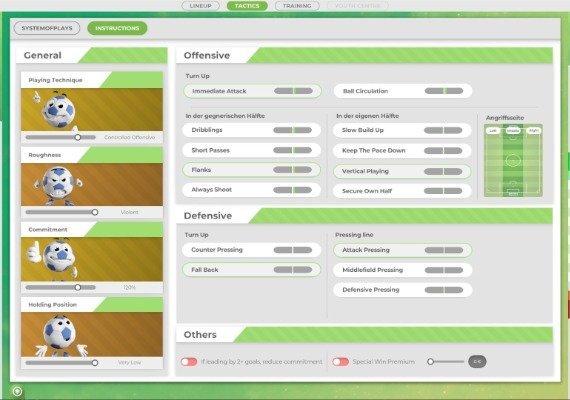Switch to the Training tab

[297, 6]
